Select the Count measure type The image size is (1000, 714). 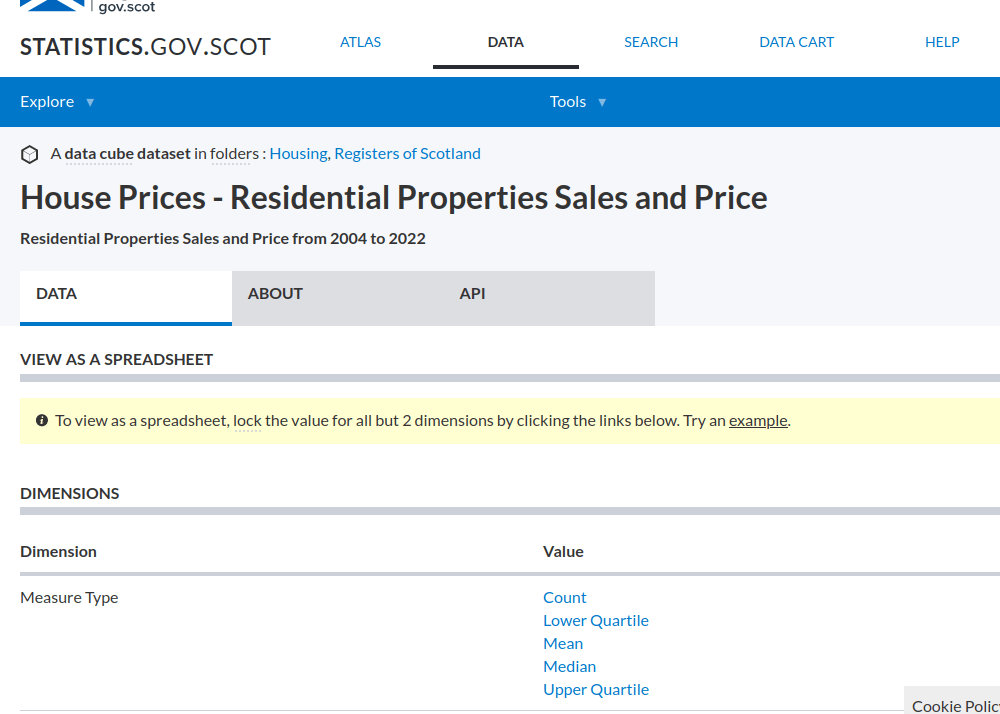point(564,597)
